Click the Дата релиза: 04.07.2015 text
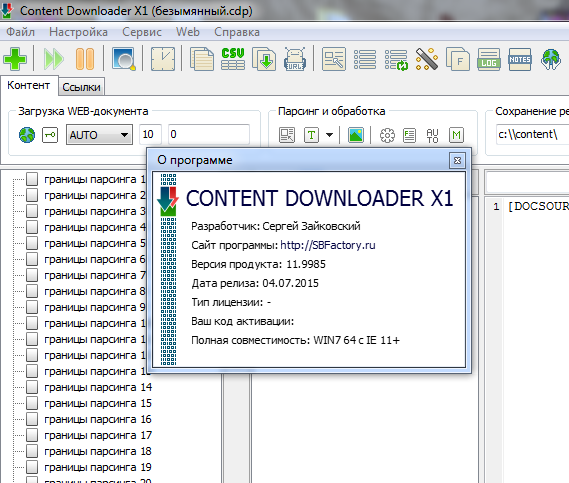Viewport: 569px width, 483px height. click(255, 283)
